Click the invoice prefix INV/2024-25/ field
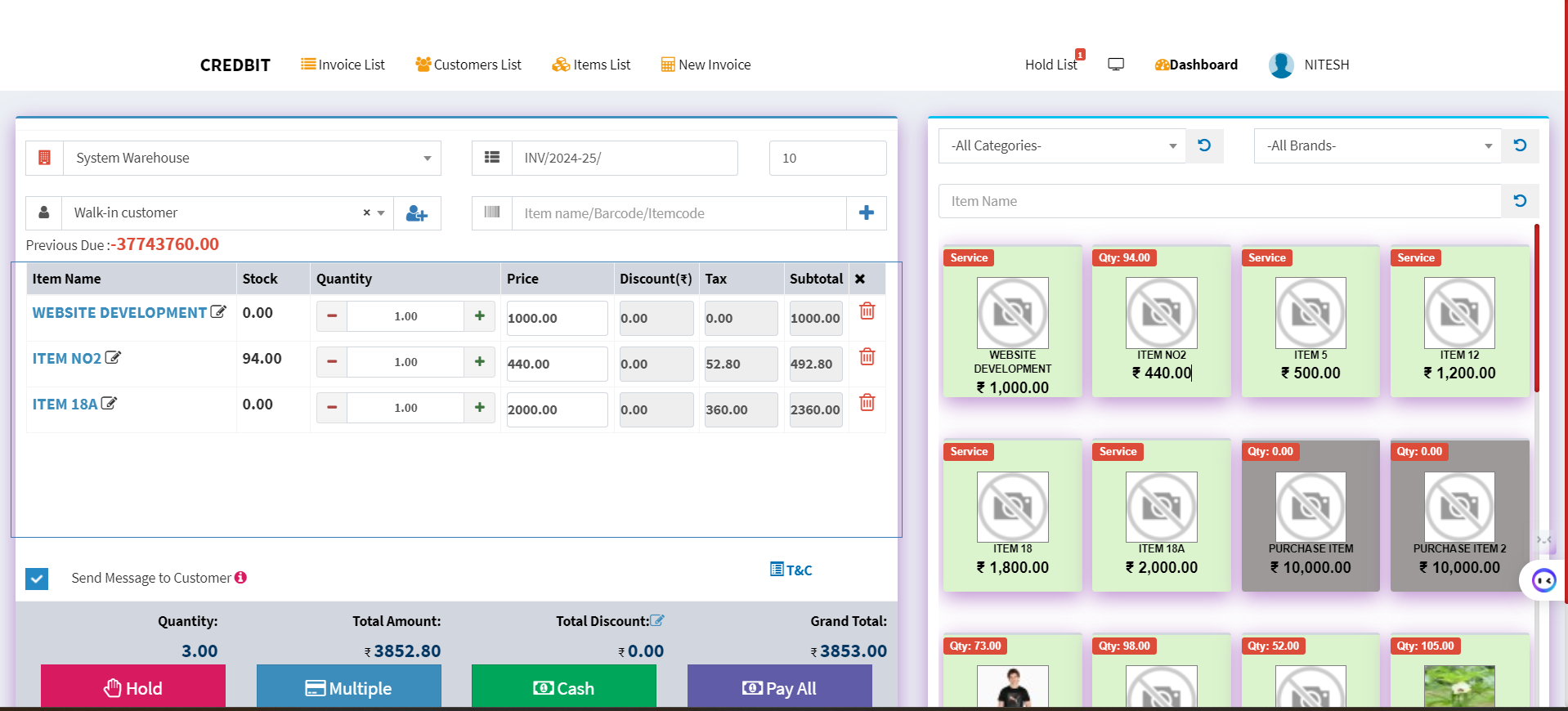Viewport: 1568px width, 711px height. pyautogui.click(x=625, y=158)
